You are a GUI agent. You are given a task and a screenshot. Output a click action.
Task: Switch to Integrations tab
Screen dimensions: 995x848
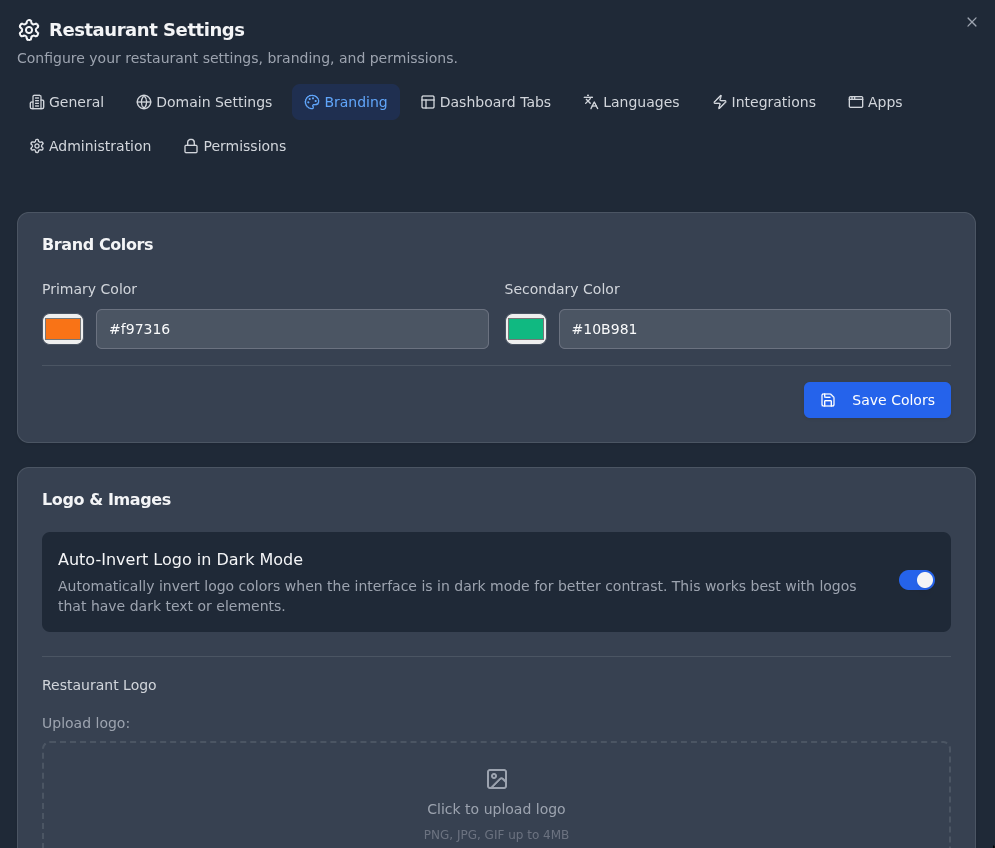coord(764,102)
